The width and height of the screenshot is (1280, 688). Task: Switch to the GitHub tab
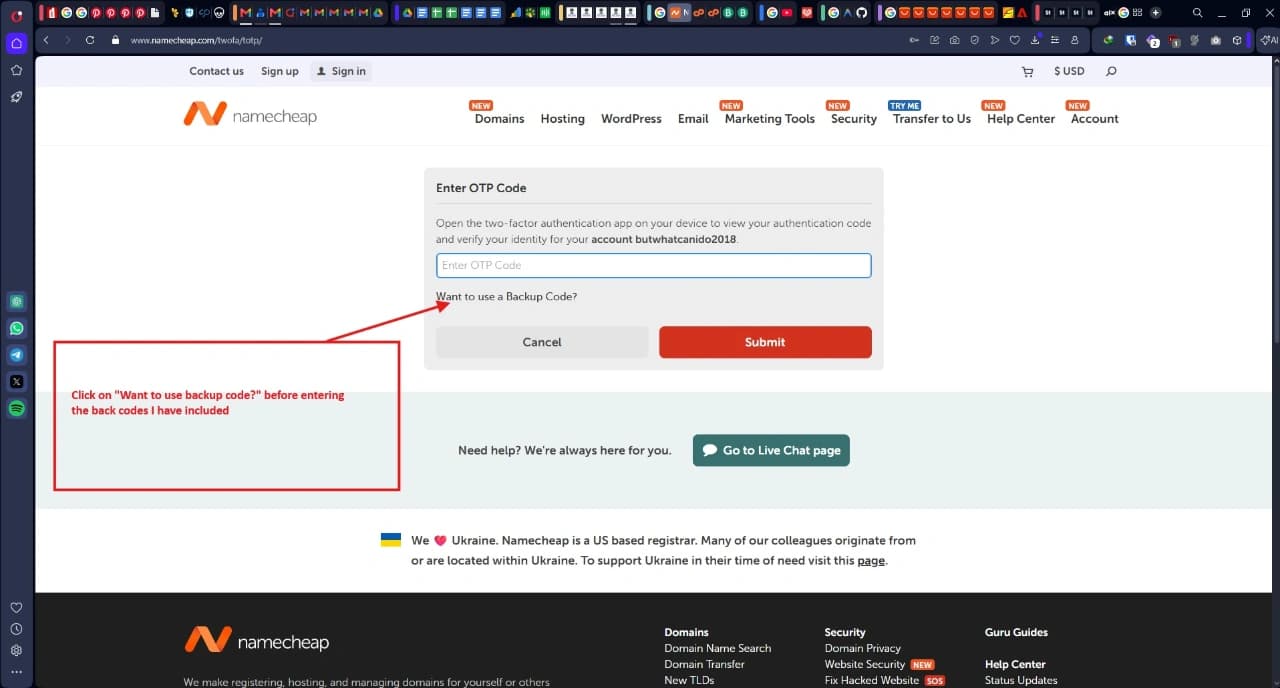point(861,13)
